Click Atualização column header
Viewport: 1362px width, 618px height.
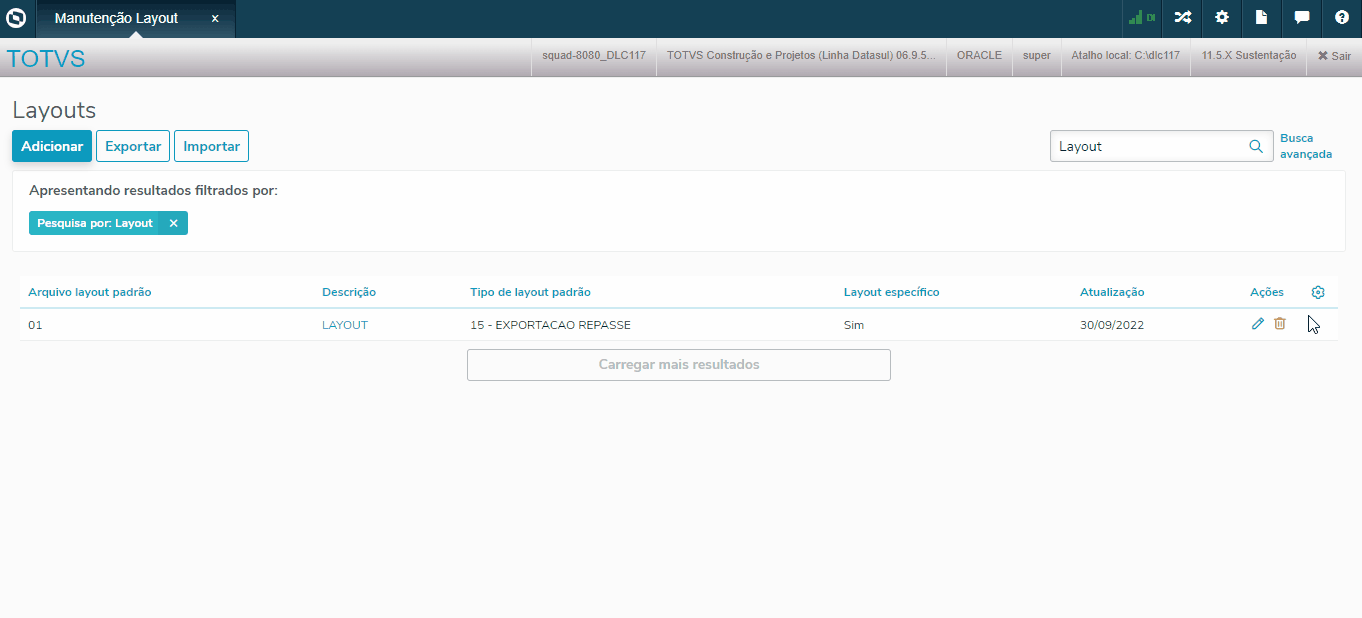pyautogui.click(x=1112, y=292)
